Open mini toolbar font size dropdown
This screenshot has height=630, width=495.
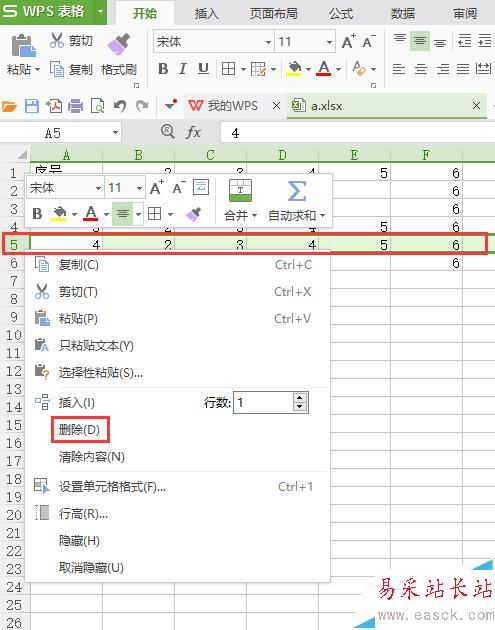point(139,188)
